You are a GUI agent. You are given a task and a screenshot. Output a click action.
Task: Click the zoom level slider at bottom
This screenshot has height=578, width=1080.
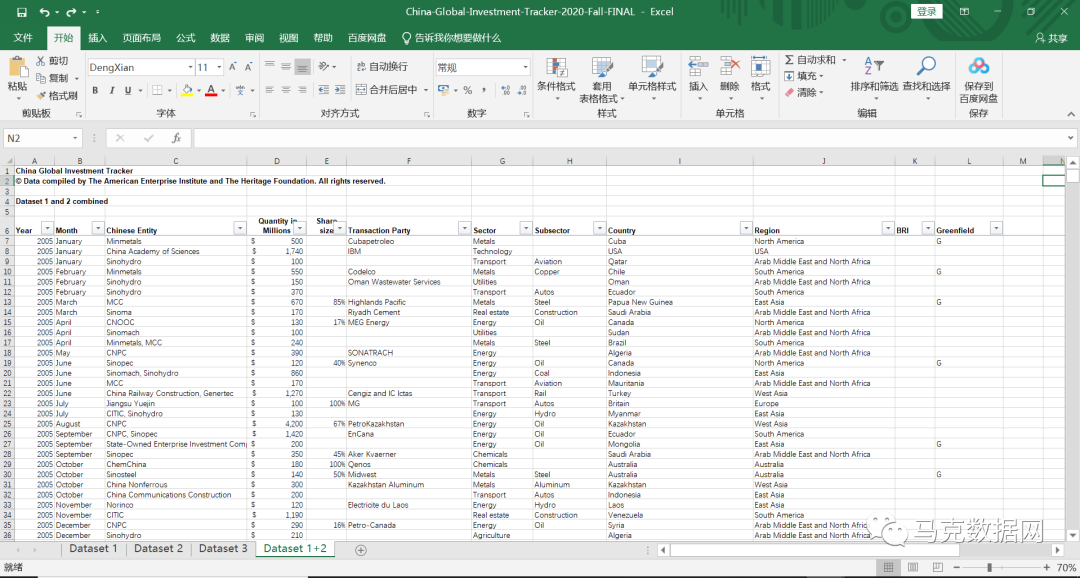tap(990, 567)
